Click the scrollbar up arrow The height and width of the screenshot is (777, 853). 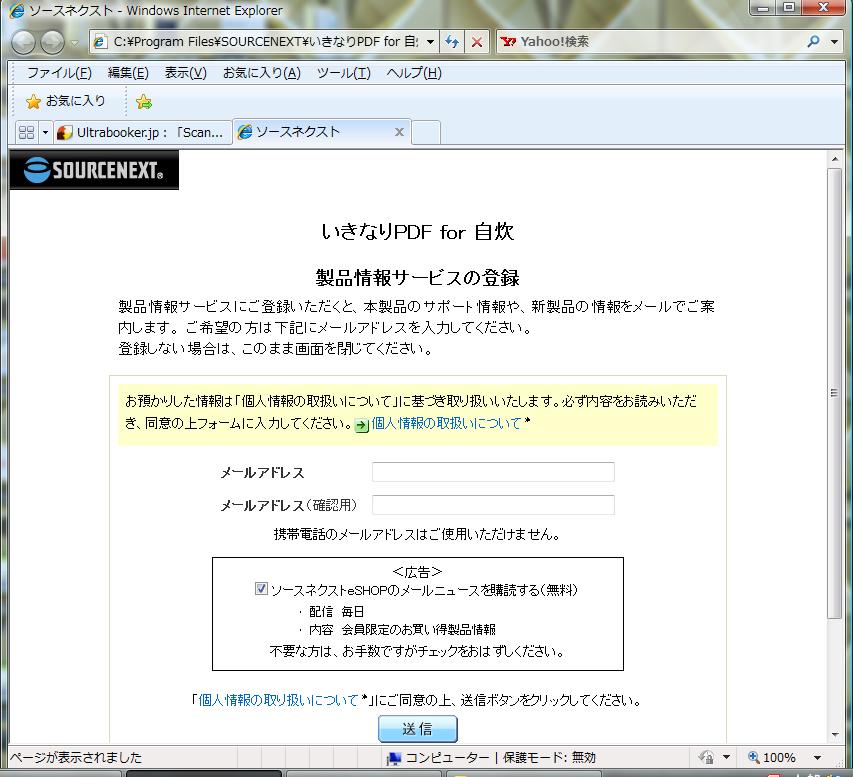(835, 159)
